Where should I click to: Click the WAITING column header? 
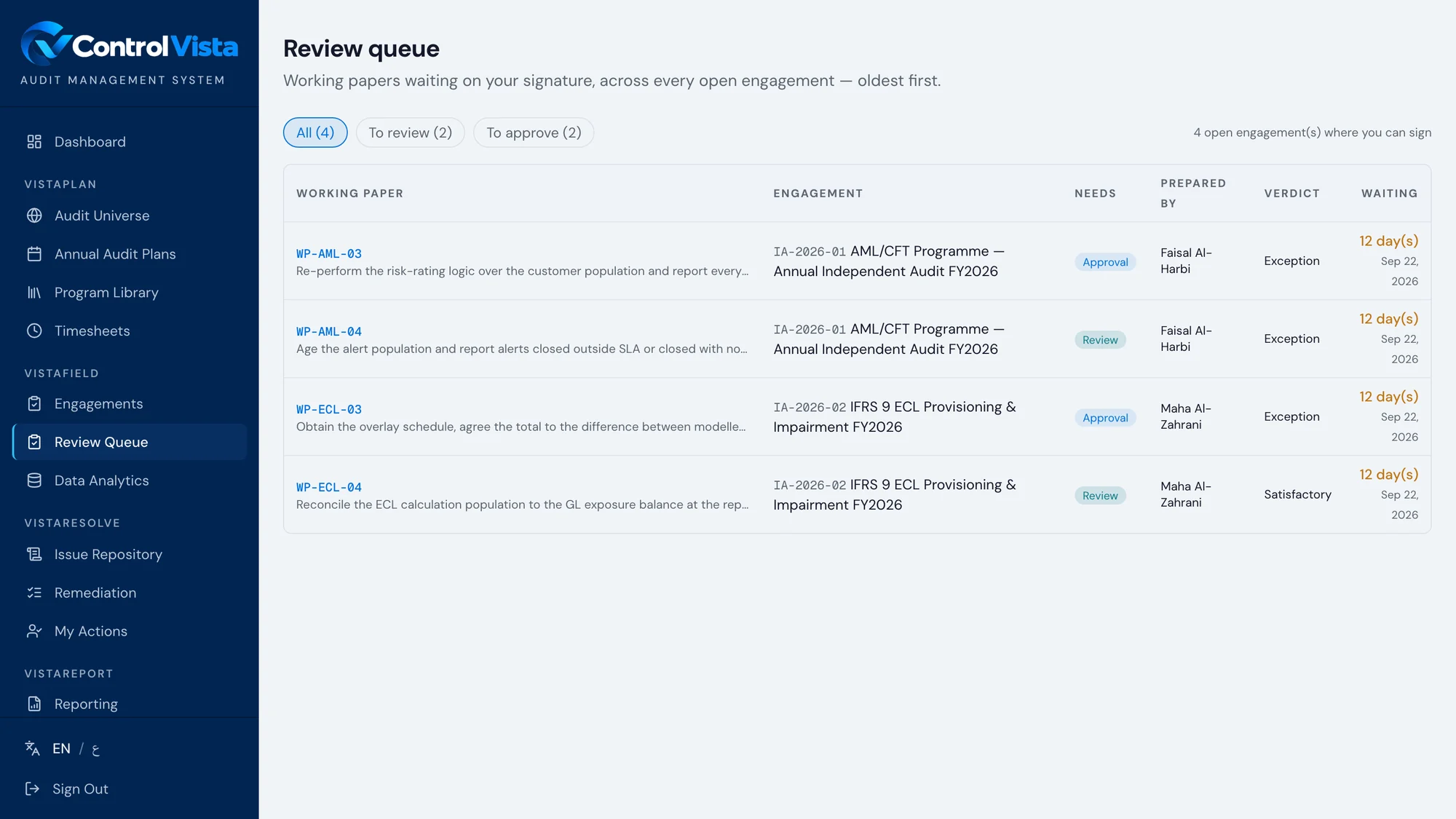pyautogui.click(x=1389, y=194)
